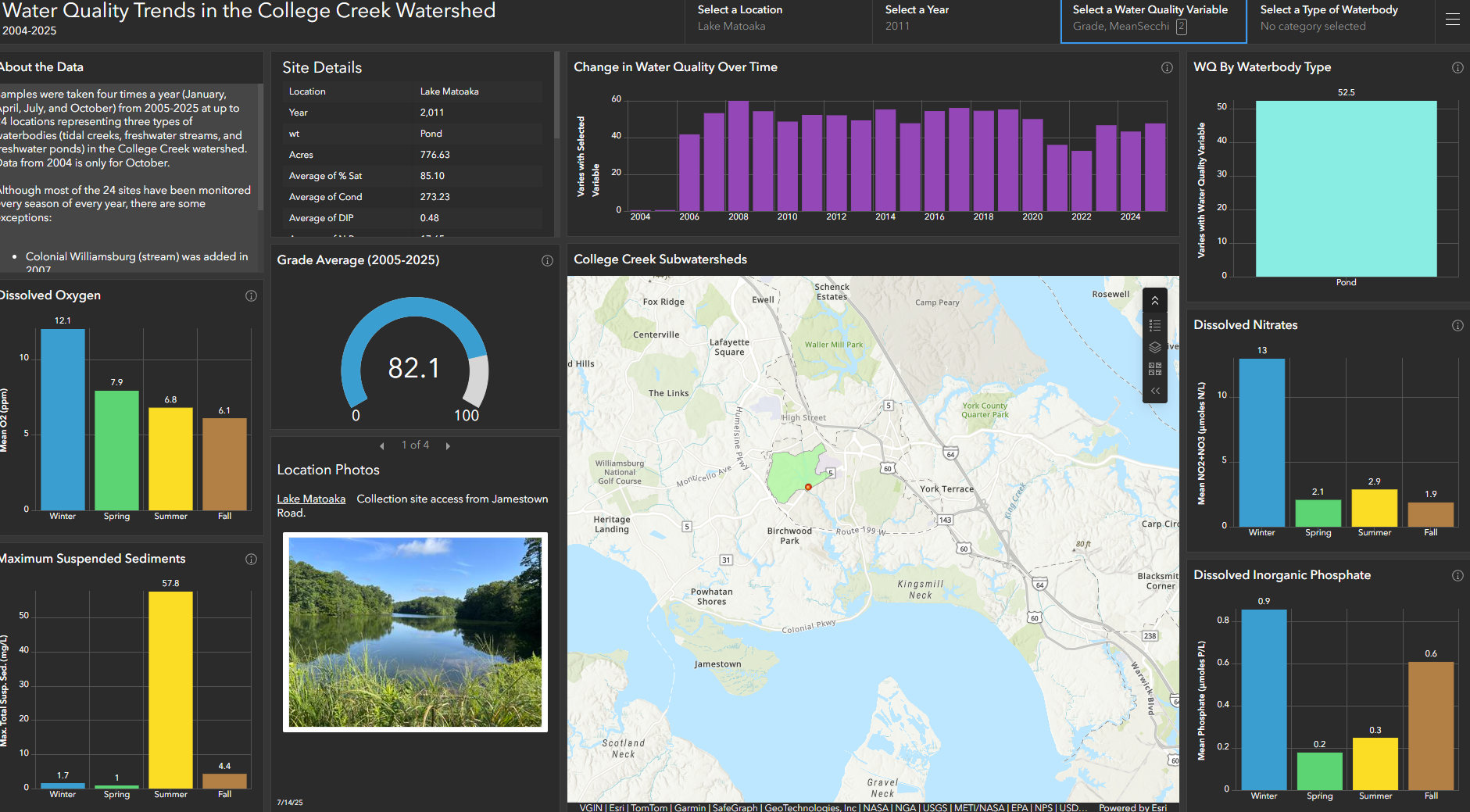Viewport: 1470px width, 812px height.
Task: Select yellow Summer bar in Suspended Sediments chart
Action: [170, 690]
